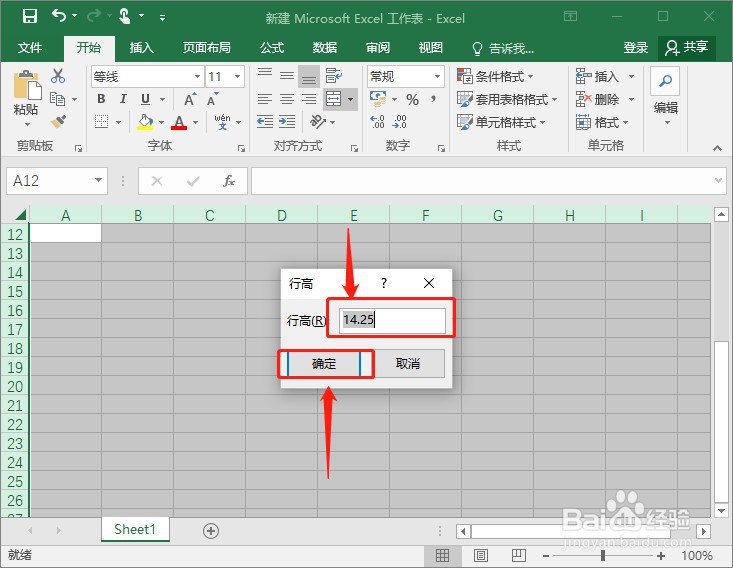Click 确定 in row height dialog

[324, 363]
